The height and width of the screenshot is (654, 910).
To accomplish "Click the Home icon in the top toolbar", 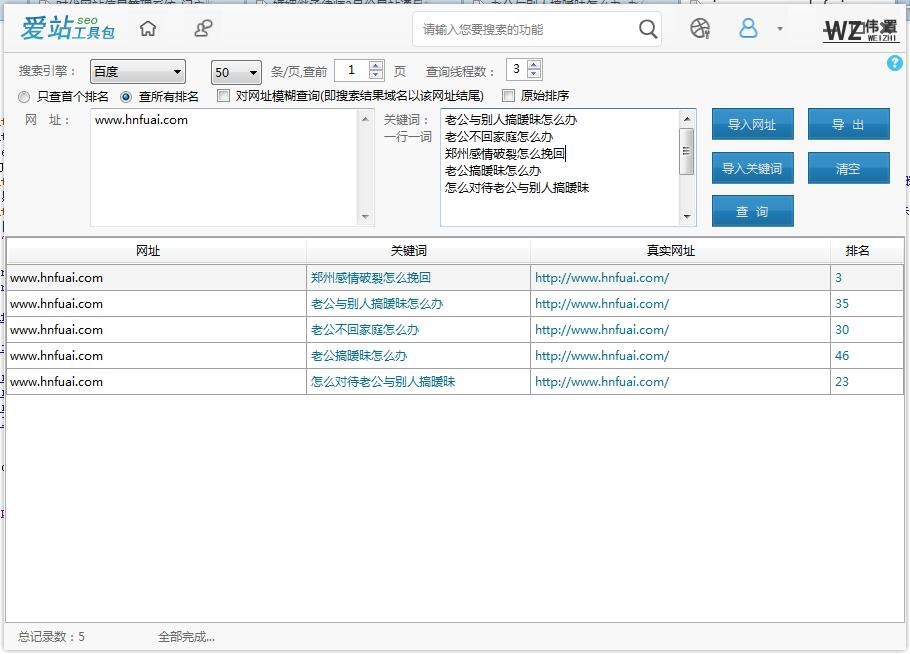I will click(147, 29).
